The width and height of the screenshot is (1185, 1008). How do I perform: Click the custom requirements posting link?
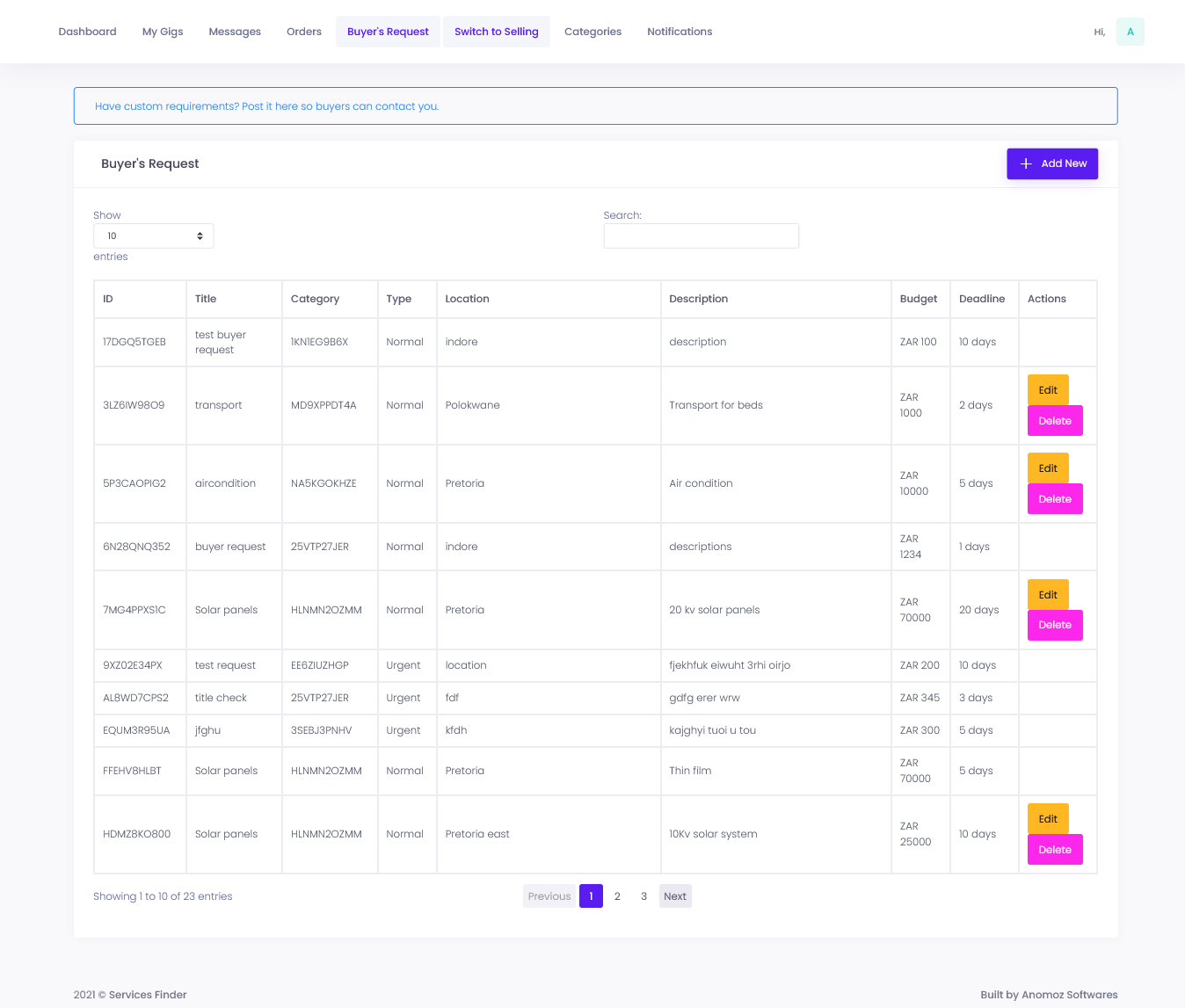[x=266, y=105]
